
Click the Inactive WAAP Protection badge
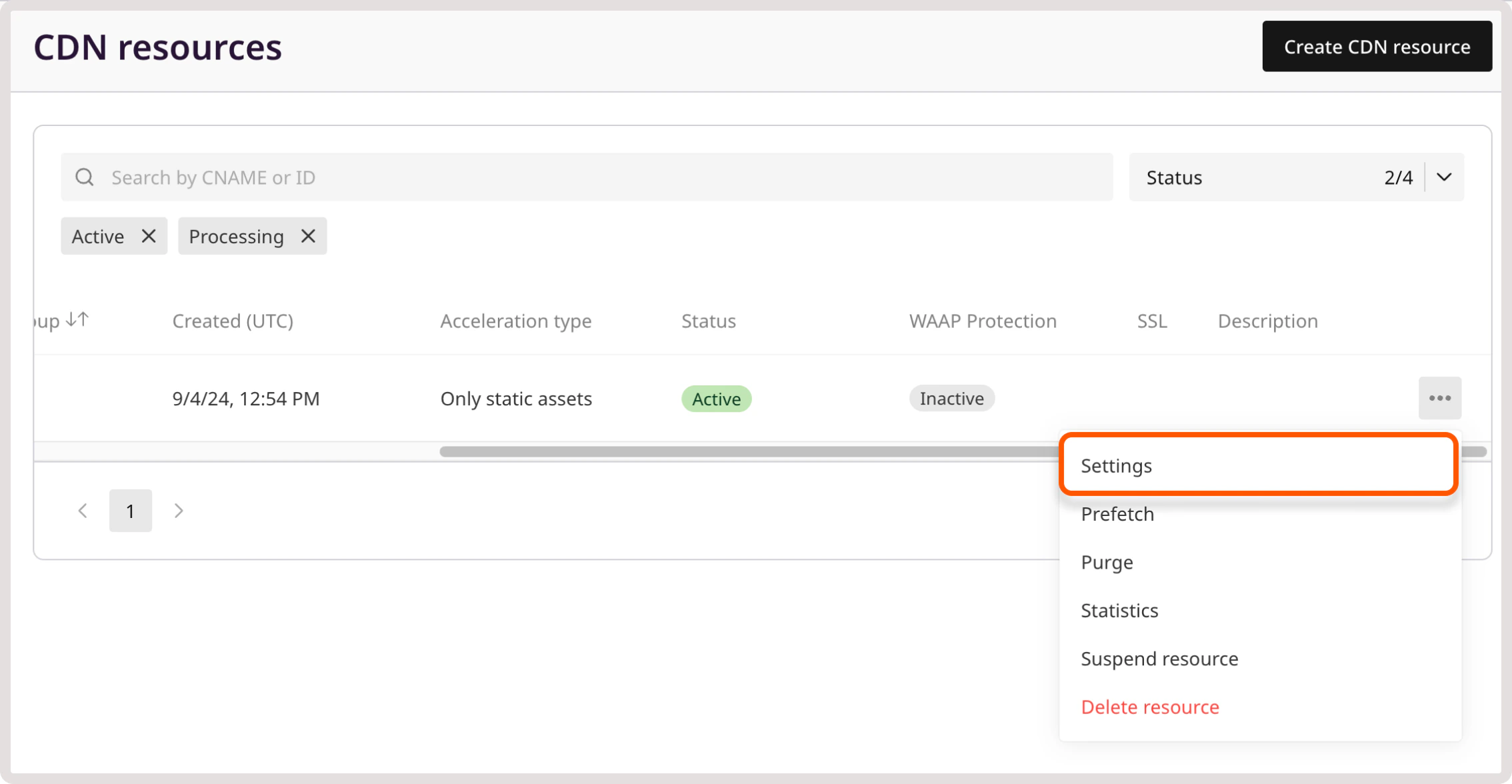tap(951, 398)
